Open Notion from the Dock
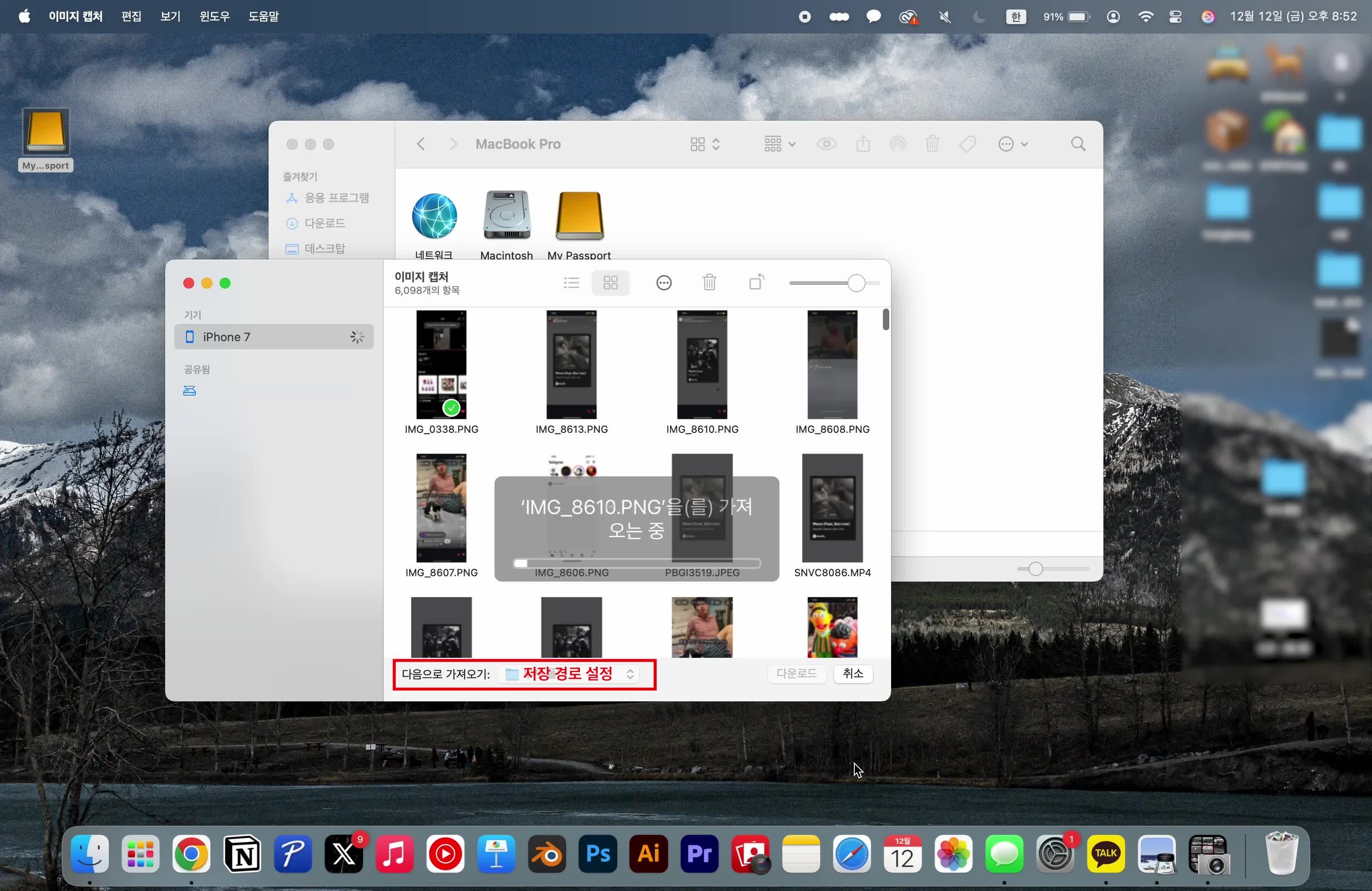This screenshot has width=1372, height=891. pyautogui.click(x=242, y=854)
